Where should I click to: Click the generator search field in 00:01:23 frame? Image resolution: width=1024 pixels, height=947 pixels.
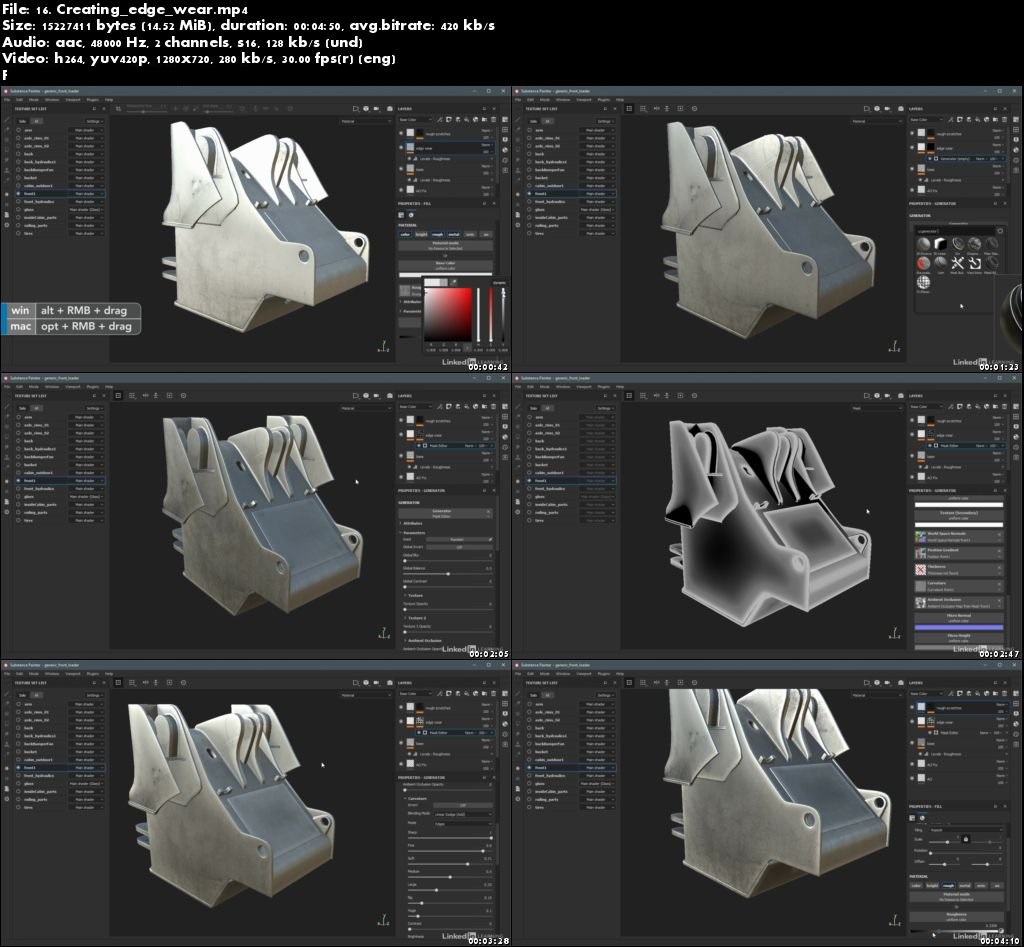[x=953, y=231]
